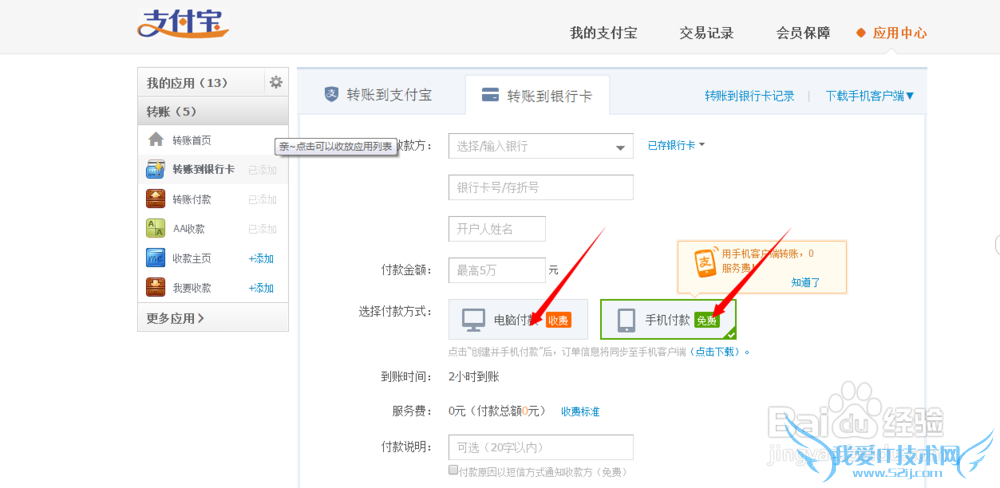Open 我的支付宝 in top navigation

coord(603,33)
